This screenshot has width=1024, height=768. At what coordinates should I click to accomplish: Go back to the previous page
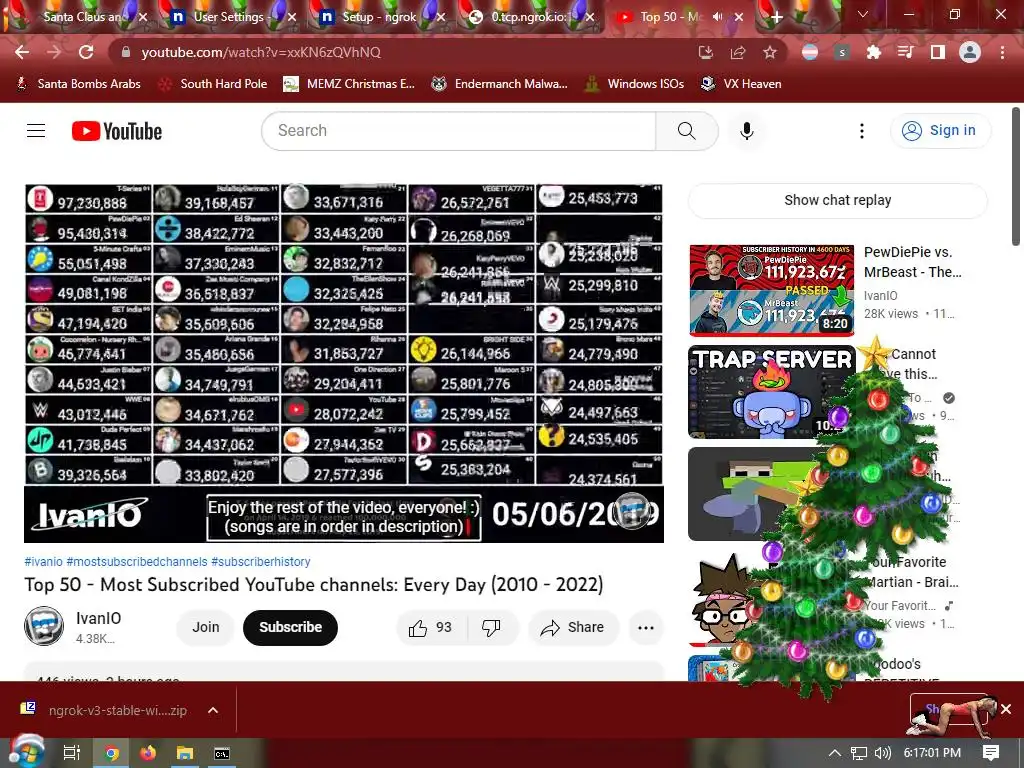tap(22, 52)
